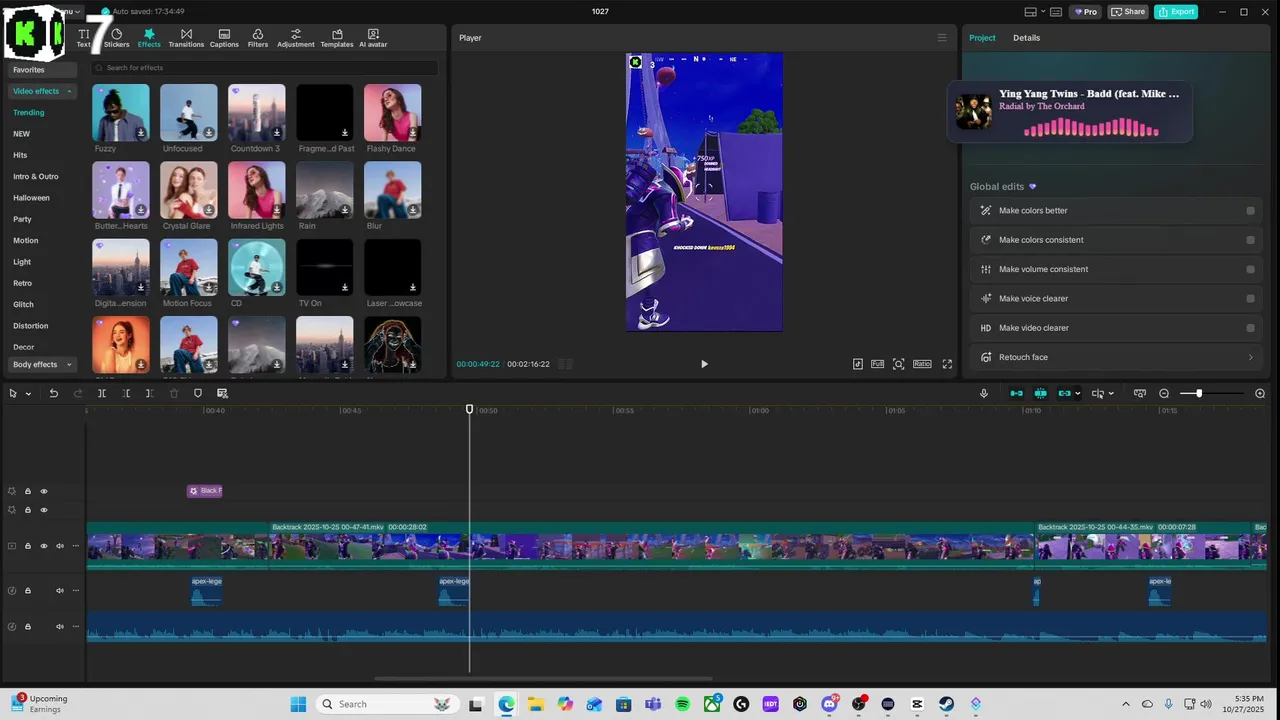Screen dimensions: 1280x720
Task: Click the record voiceover microphone icon
Action: coord(984,393)
